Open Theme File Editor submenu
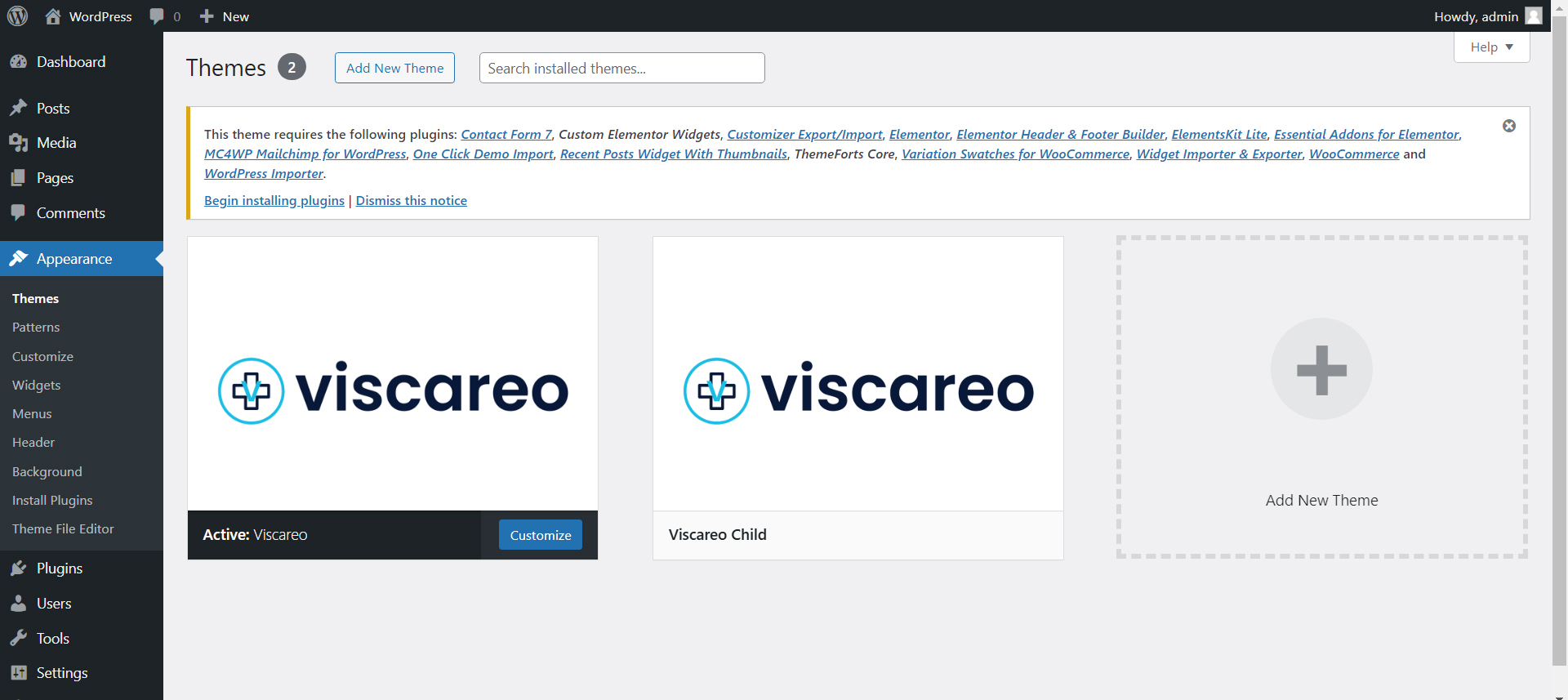This screenshot has width=1568, height=700. [x=63, y=529]
